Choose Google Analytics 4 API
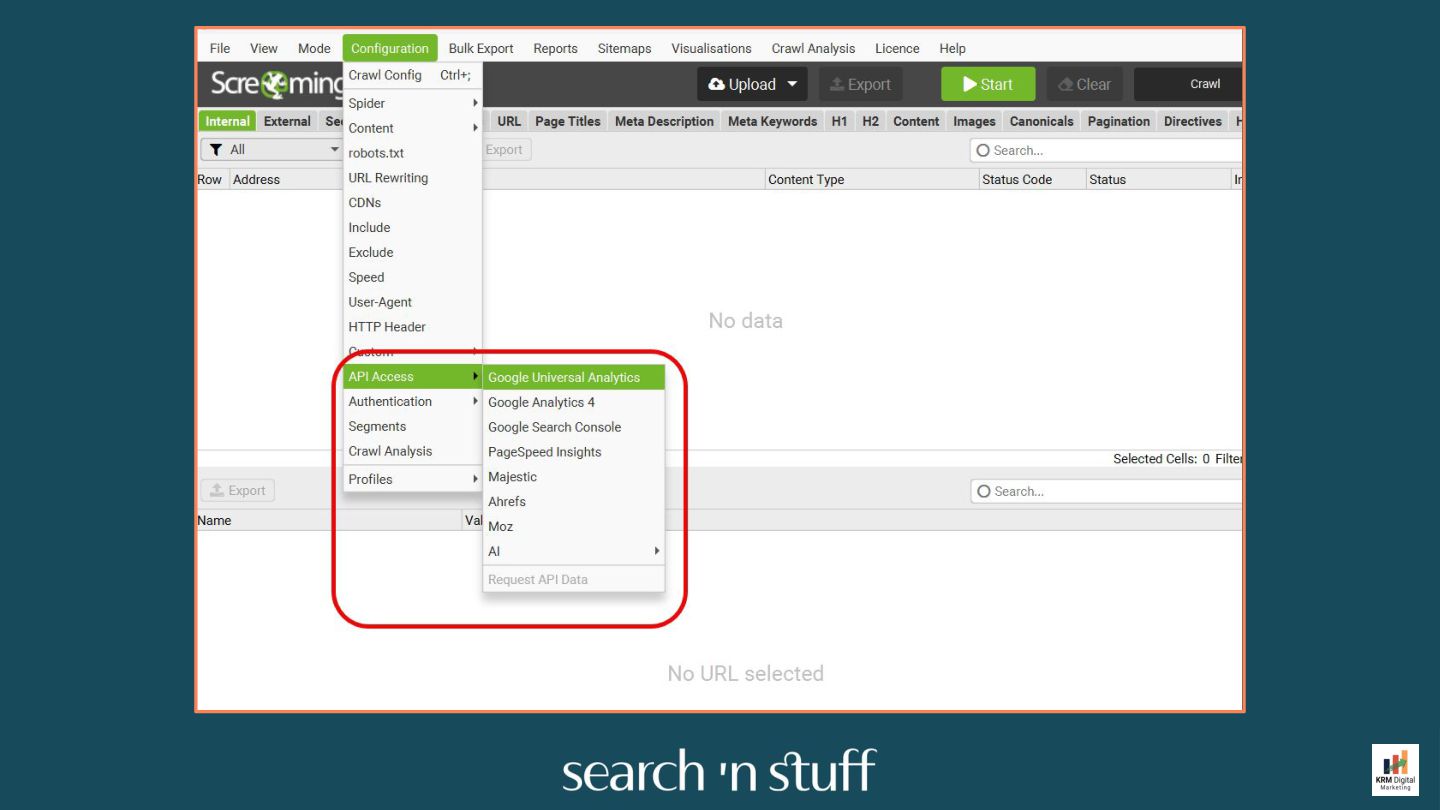Screen dimensions: 1440x810 pos(574,402)
